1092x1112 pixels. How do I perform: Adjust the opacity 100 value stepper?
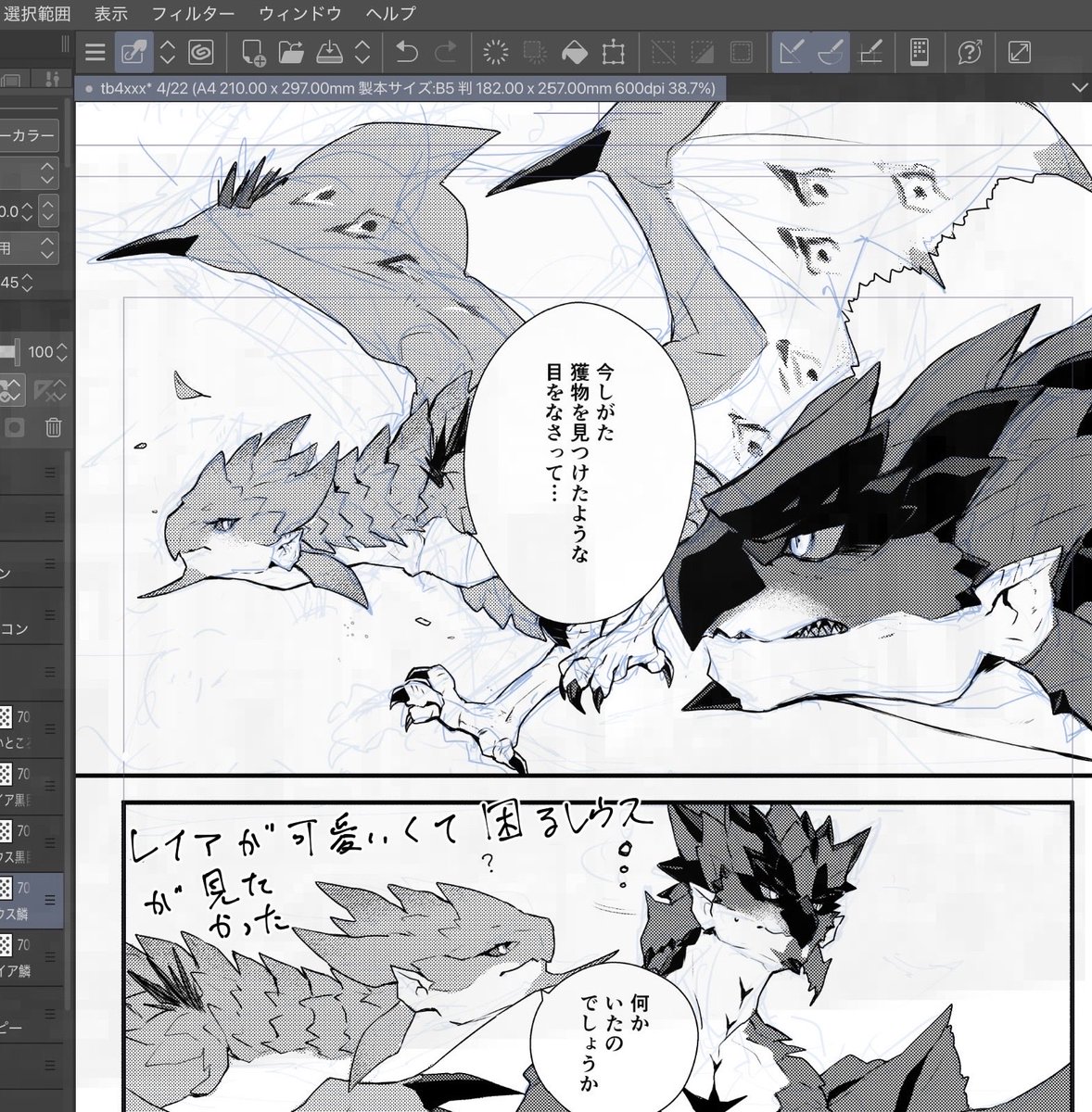coord(61,352)
